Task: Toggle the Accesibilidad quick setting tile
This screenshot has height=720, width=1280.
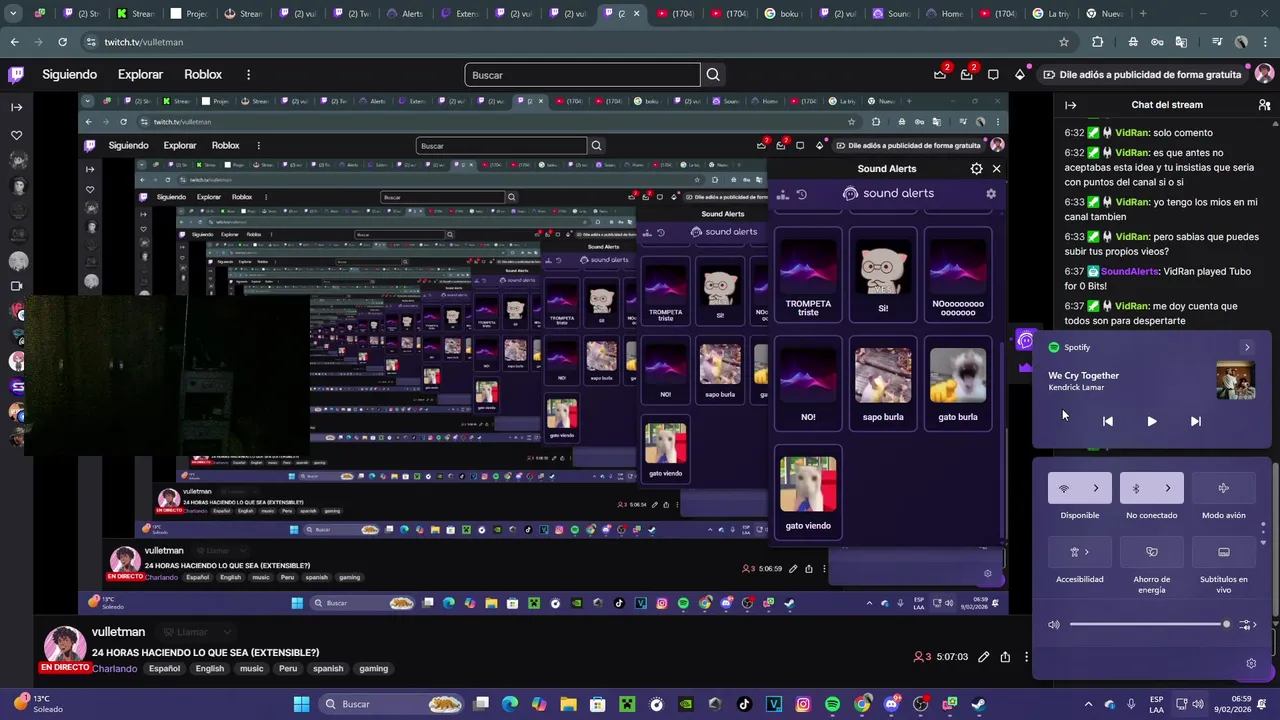Action: [1080, 552]
